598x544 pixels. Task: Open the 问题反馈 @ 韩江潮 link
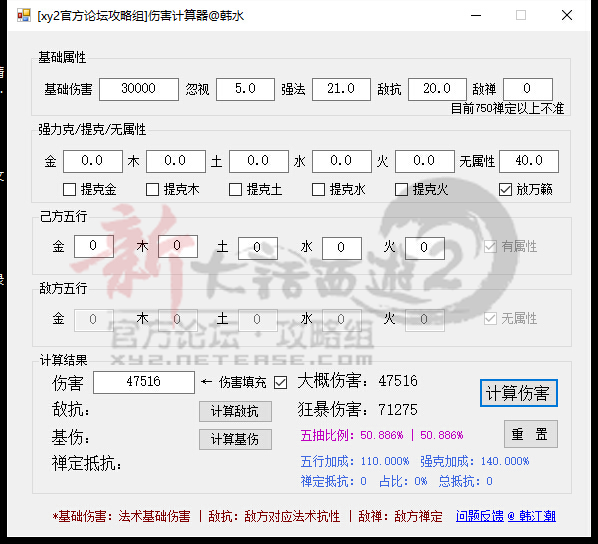(506, 516)
